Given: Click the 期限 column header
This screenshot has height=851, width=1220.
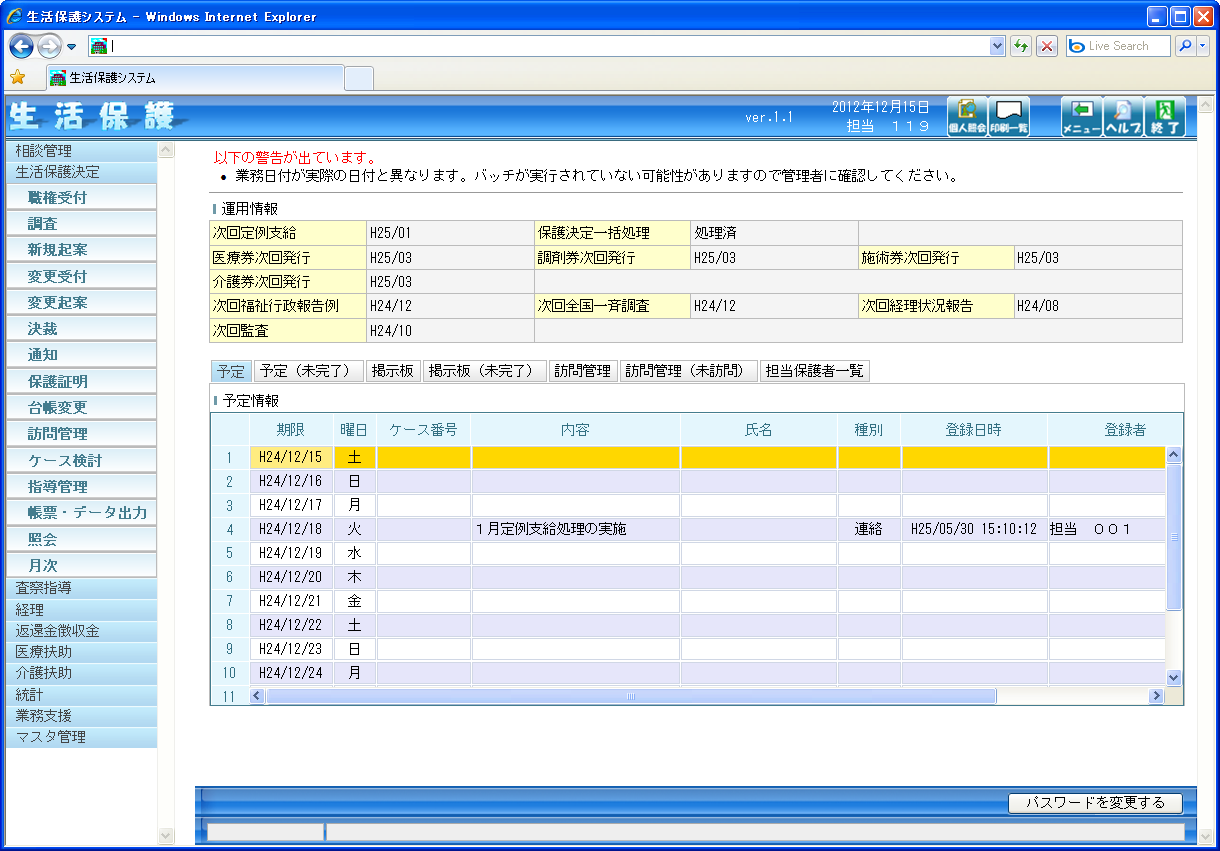Looking at the screenshot, I should (291, 430).
